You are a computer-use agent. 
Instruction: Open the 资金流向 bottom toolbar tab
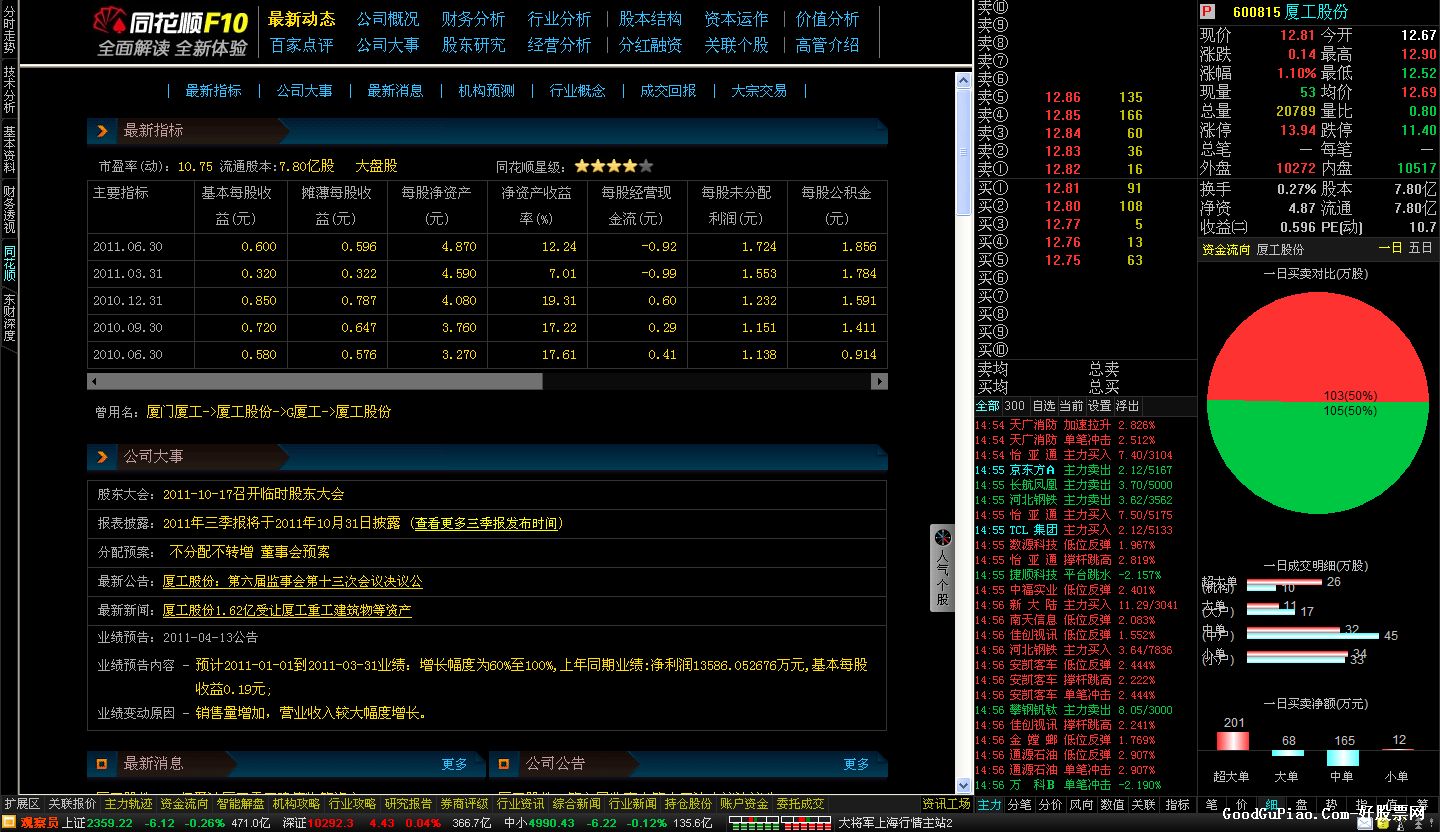tap(185, 804)
